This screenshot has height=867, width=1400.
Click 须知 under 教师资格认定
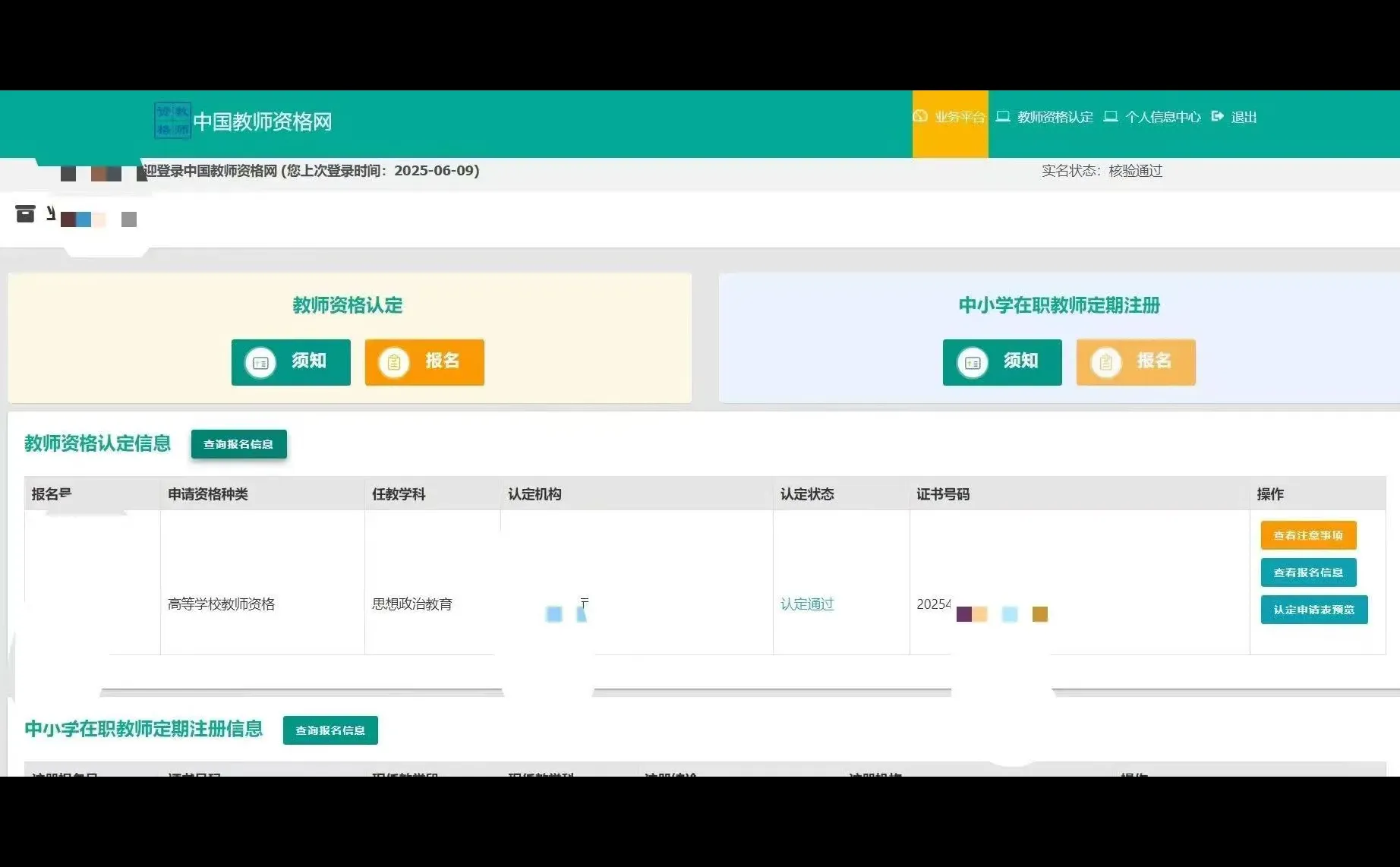pyautogui.click(x=291, y=362)
